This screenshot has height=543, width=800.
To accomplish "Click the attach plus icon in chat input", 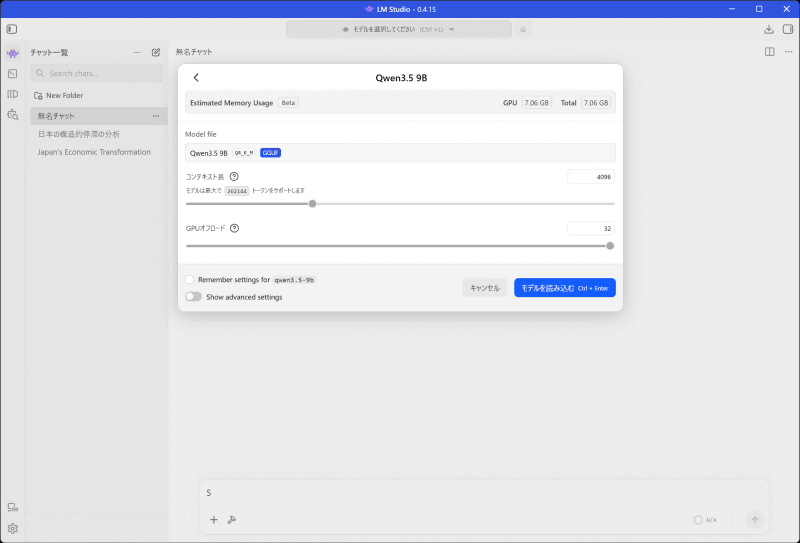I will [214, 520].
